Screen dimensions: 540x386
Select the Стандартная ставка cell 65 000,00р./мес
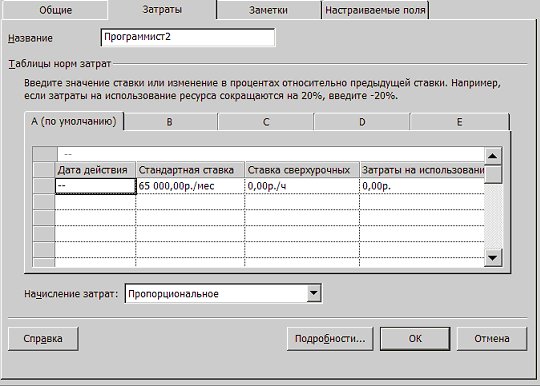[190, 186]
